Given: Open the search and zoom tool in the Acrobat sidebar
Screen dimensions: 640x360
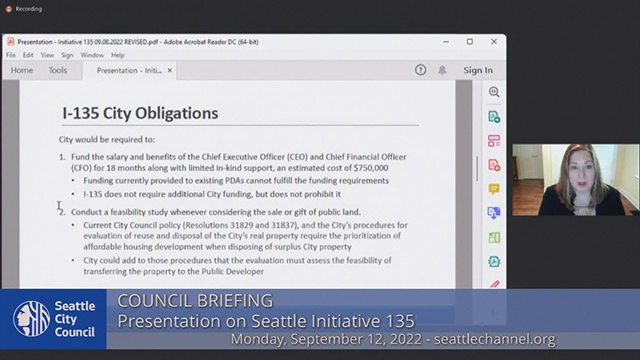Looking at the screenshot, I should coord(494,92).
